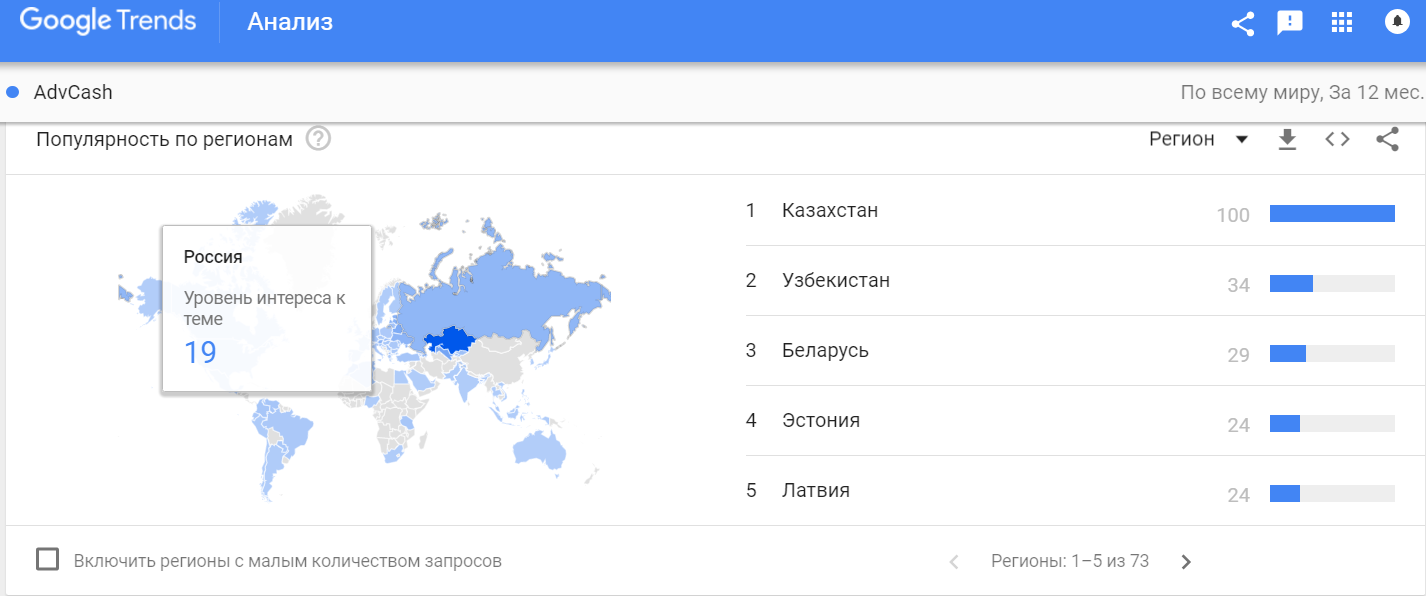Click the embed code icon
The image size is (1426, 596).
tap(1337, 140)
